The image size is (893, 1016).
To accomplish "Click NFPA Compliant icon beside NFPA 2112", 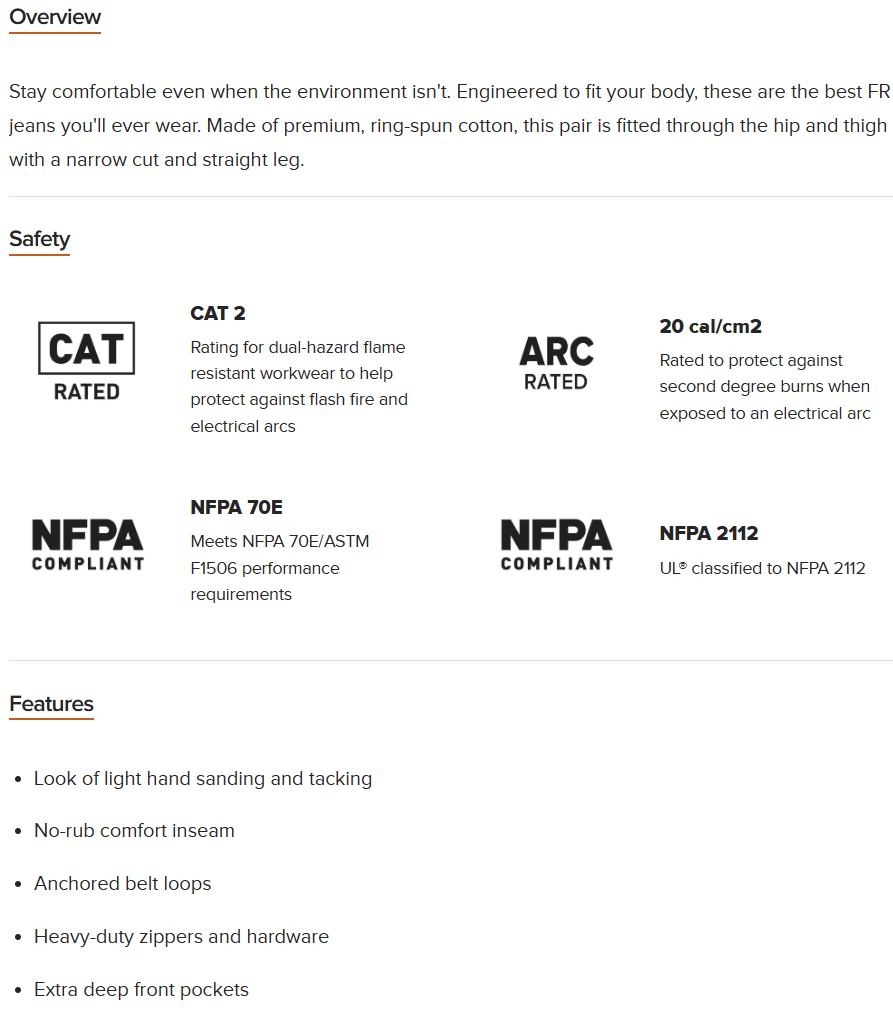I will [556, 545].
